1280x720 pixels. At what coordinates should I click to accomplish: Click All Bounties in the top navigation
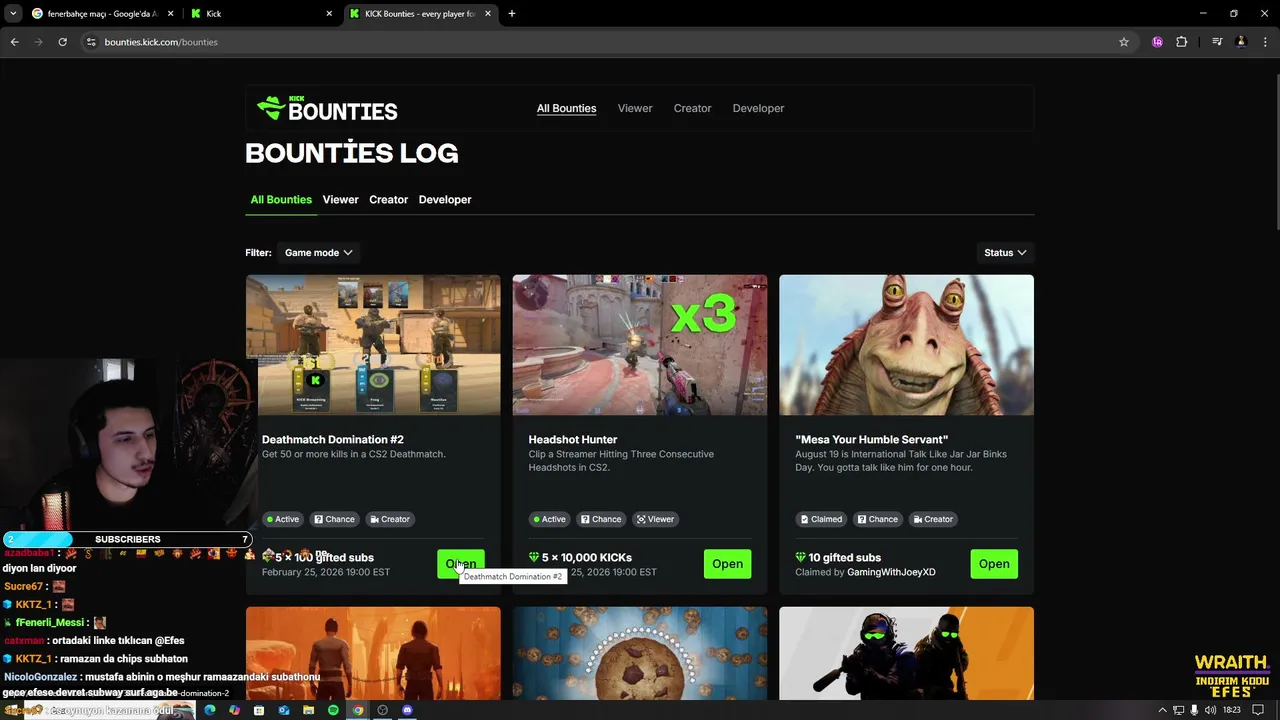coord(566,108)
